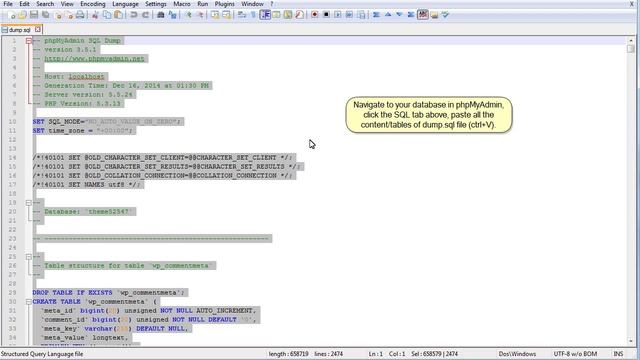This screenshot has width=640, height=360.
Task: Click the Function List toolbar icon
Action: 299,15
